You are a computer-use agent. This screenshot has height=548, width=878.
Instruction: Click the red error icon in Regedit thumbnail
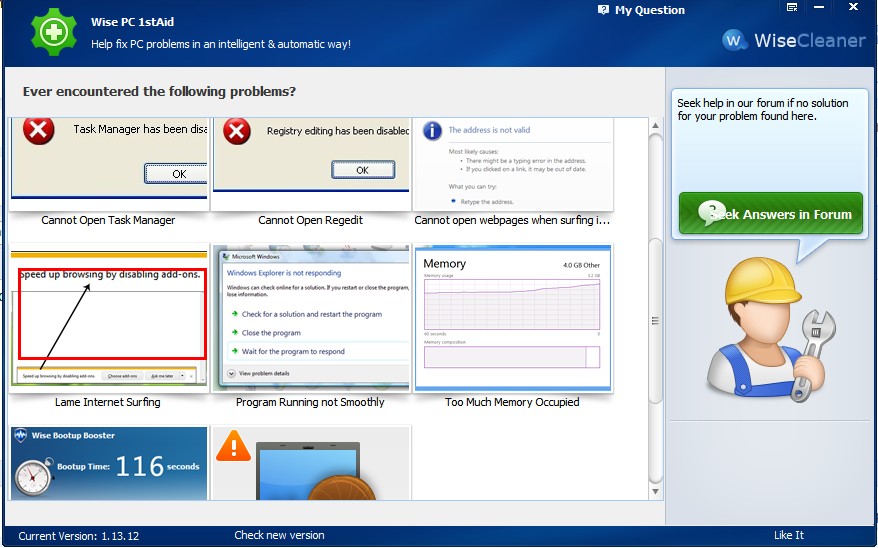click(x=237, y=132)
